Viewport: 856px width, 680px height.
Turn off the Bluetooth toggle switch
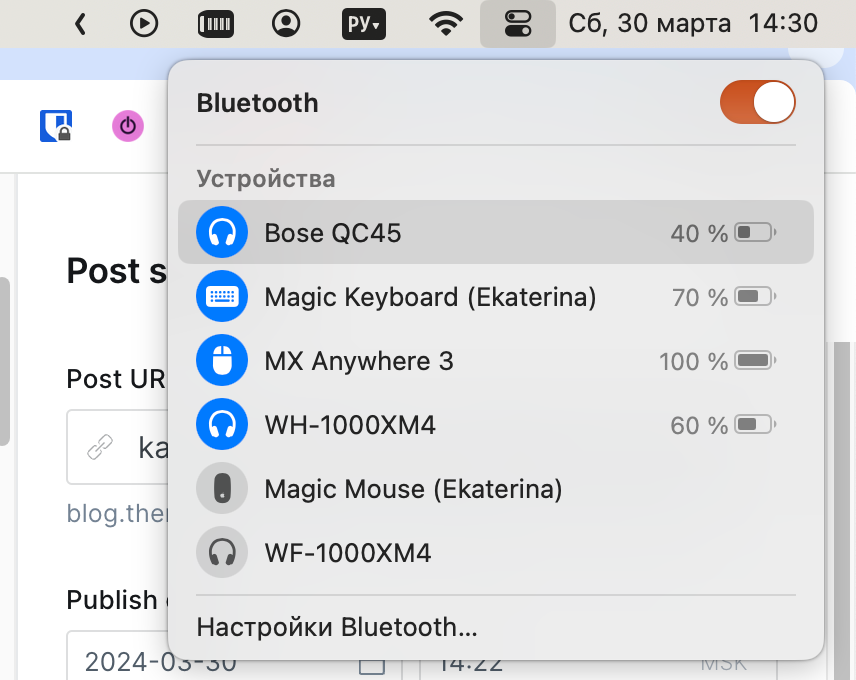(757, 103)
